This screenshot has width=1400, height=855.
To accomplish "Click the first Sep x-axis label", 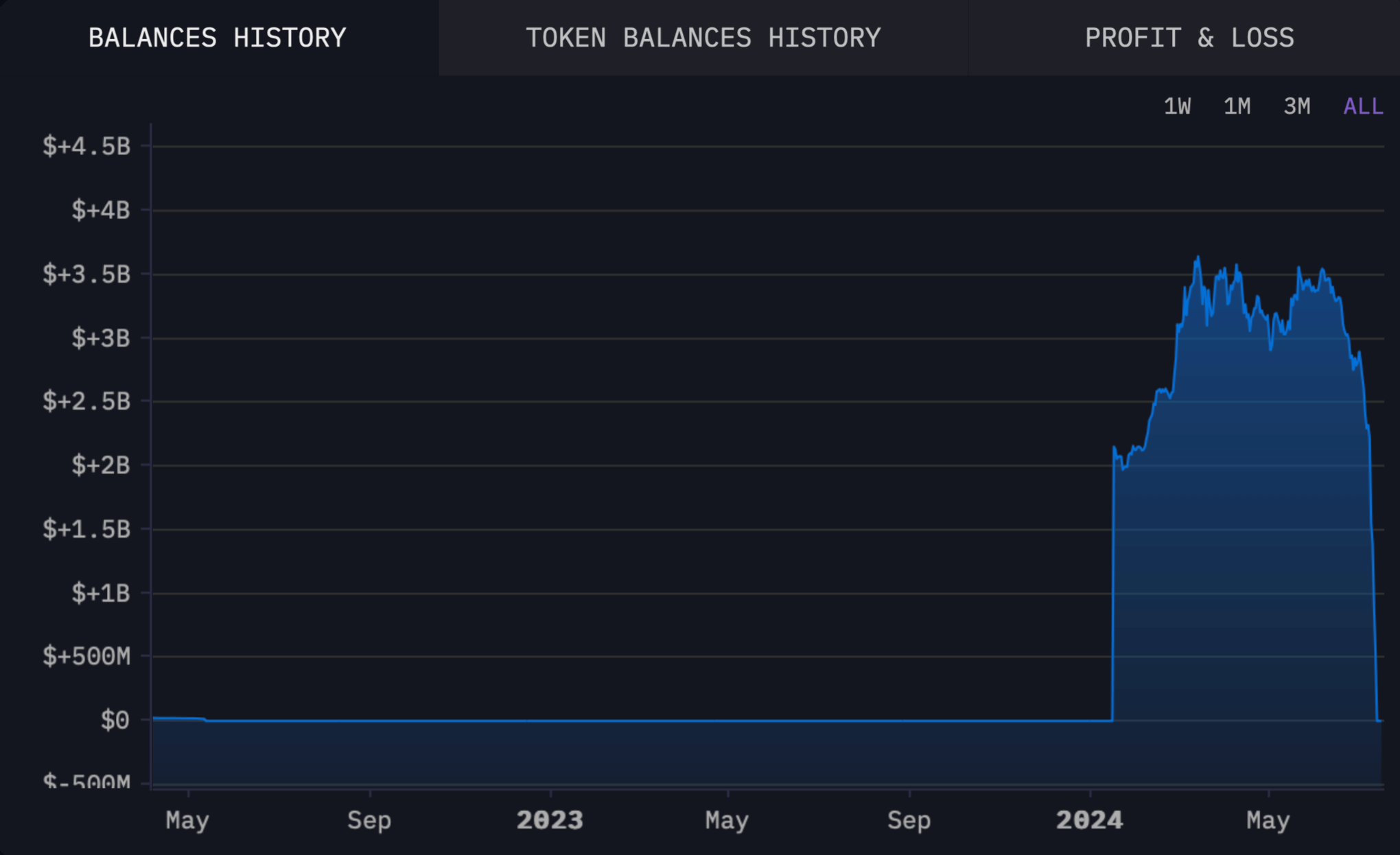I will click(369, 820).
